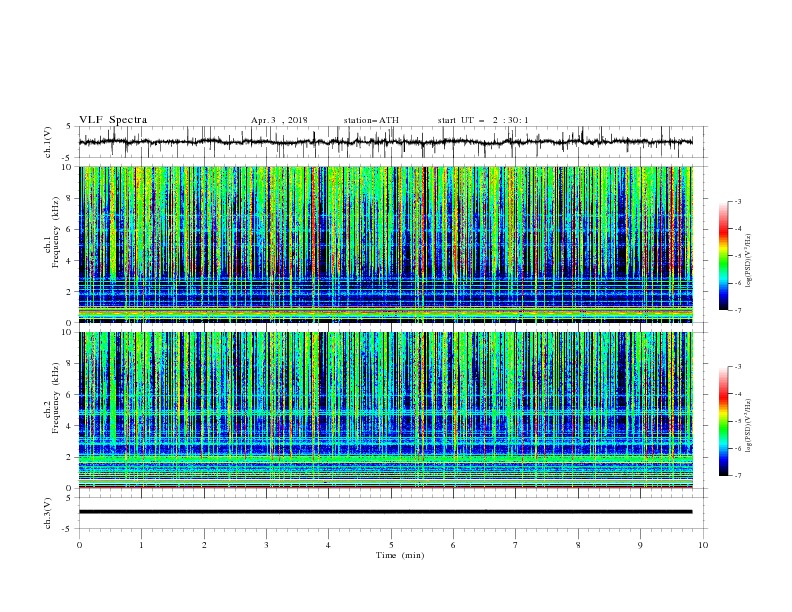The width and height of the screenshot is (792, 612).
Task: Click time axis tick label "7"
Action: tap(516, 545)
